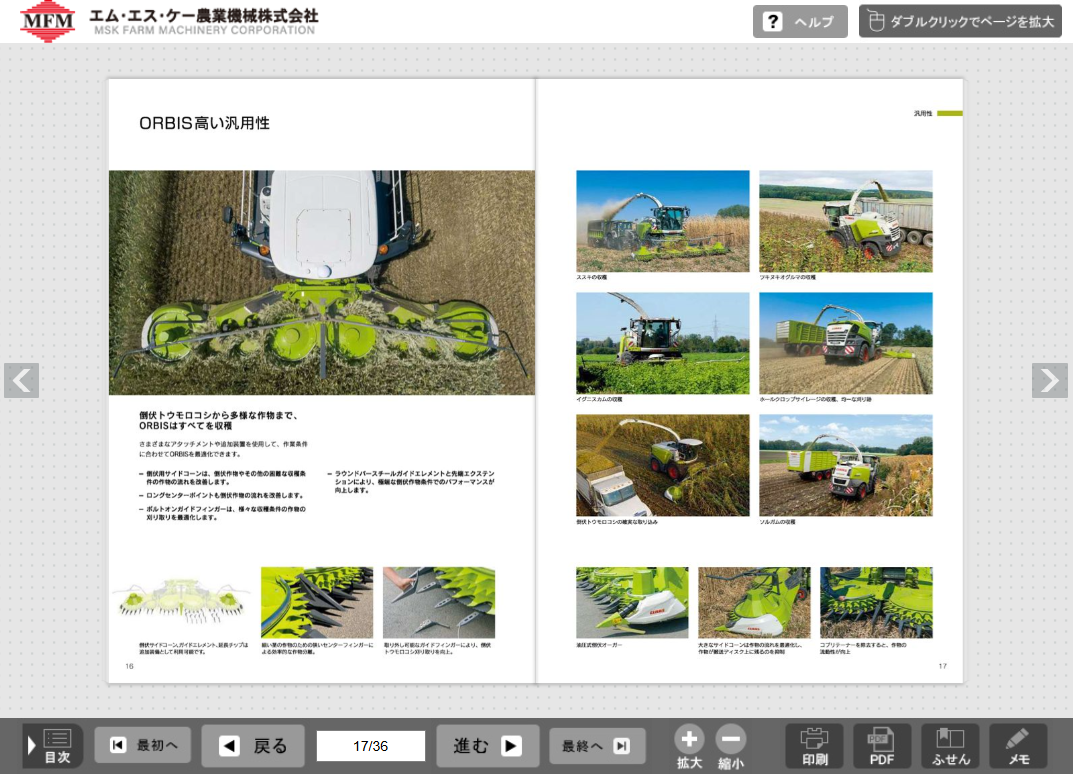This screenshot has width=1073, height=774.
Task: Click the イグニスカムの収穫 caption text
Action: pos(599,399)
